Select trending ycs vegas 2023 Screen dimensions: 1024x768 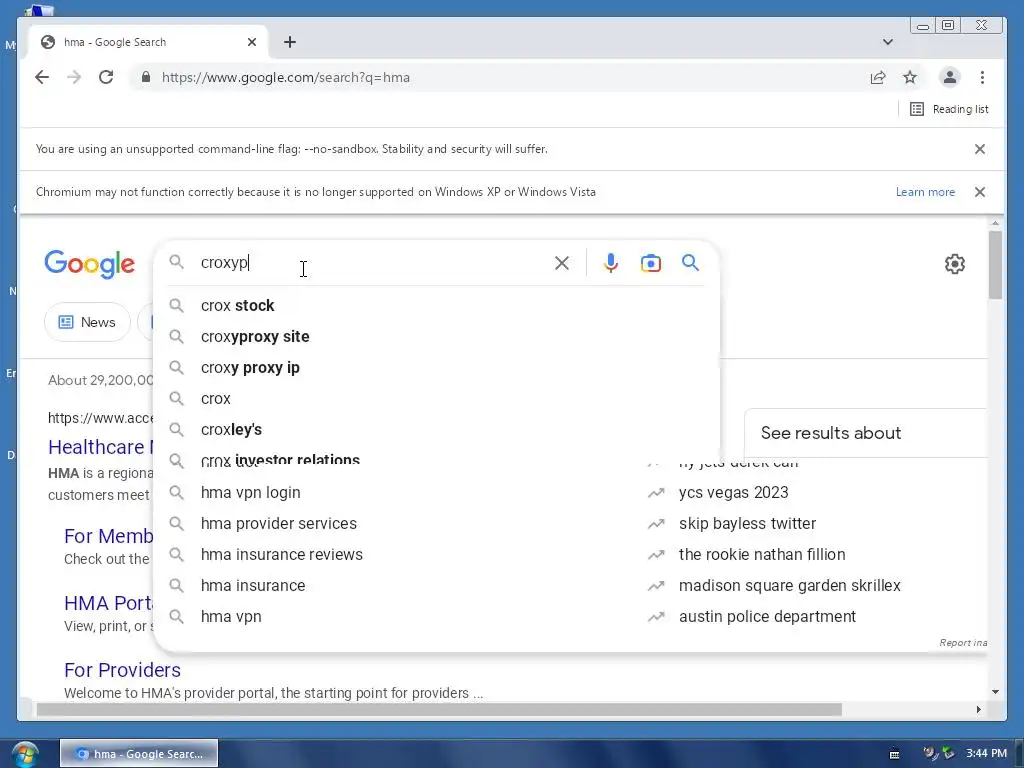point(733,492)
